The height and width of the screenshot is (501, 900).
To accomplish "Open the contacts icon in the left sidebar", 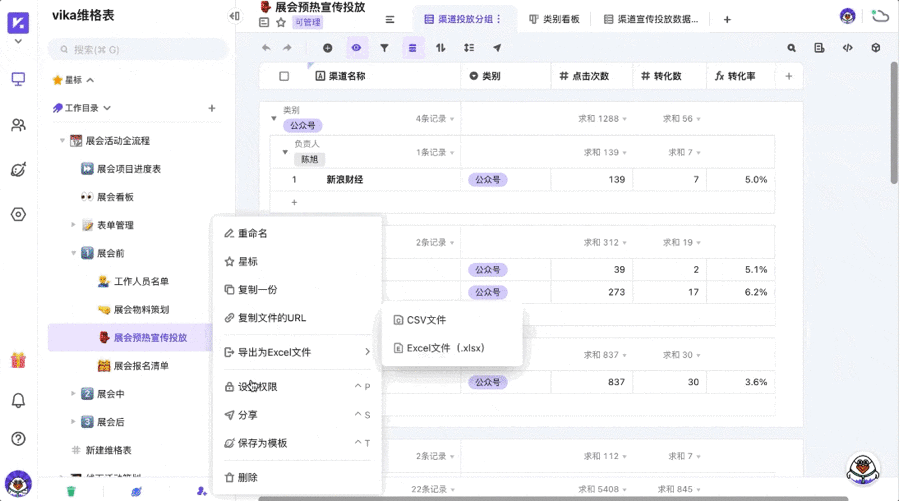I will (18, 125).
